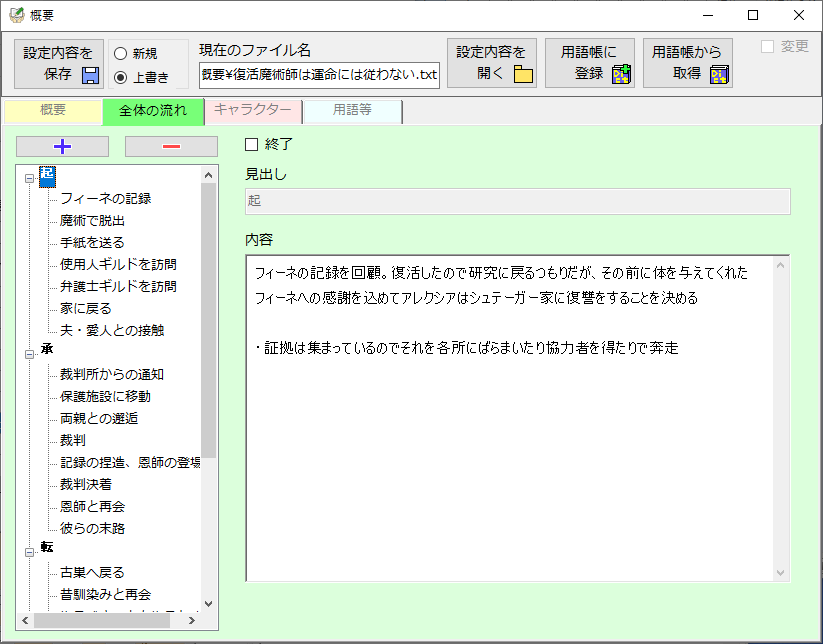This screenshot has width=823, height=644.
Task: Select the 起 tree heading
Action: click(x=47, y=176)
